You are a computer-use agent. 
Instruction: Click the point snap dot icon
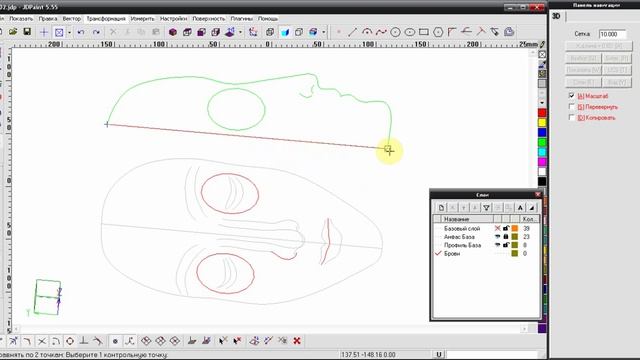click(115, 340)
